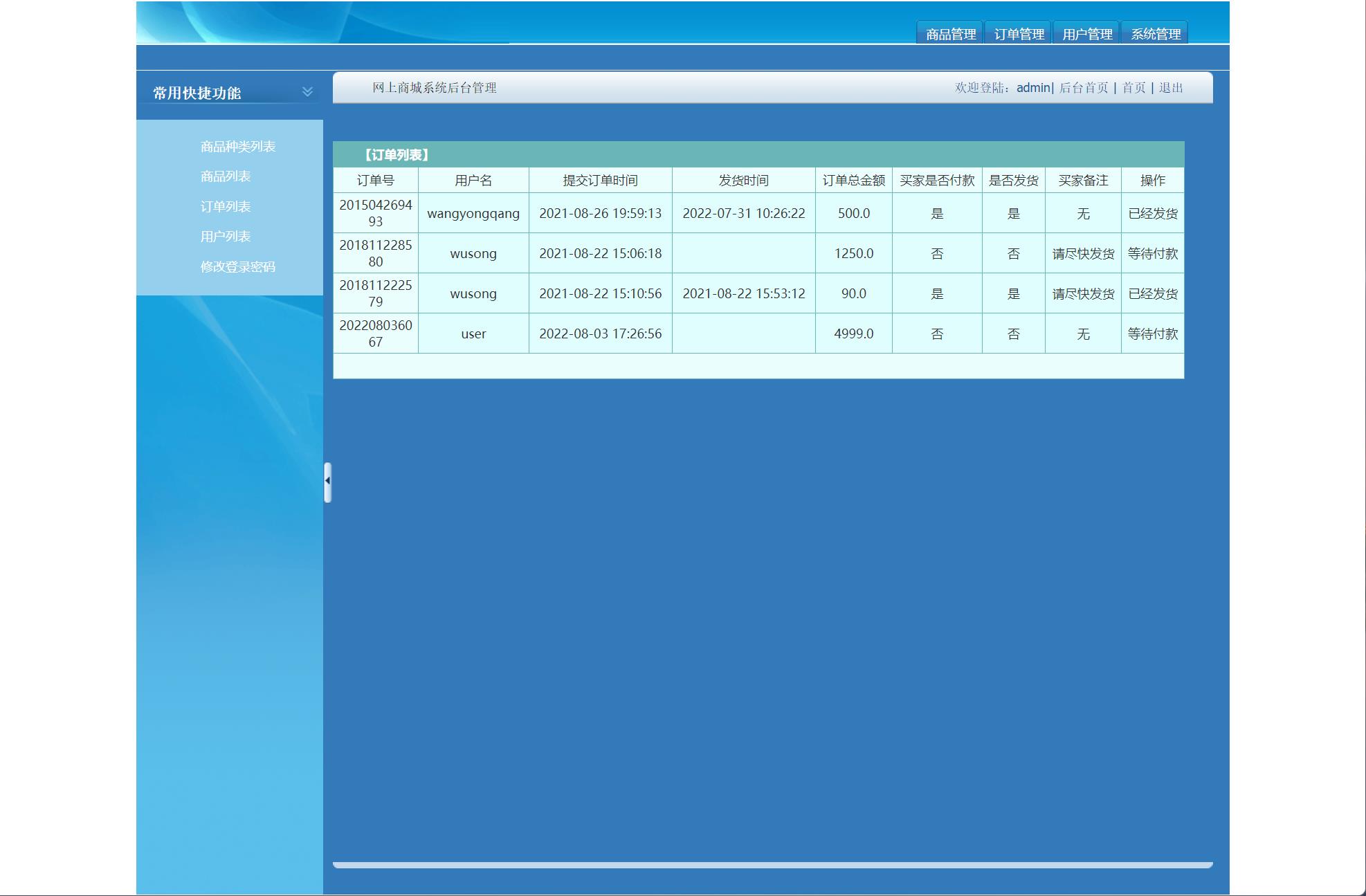Click 已经发货 for the 90.0 order
The image size is (1366, 896).
click(1152, 294)
